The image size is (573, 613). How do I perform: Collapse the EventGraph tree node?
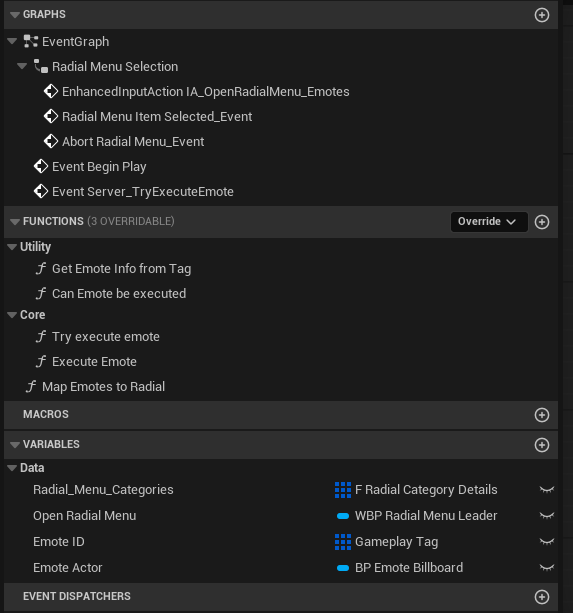click(x=12, y=41)
